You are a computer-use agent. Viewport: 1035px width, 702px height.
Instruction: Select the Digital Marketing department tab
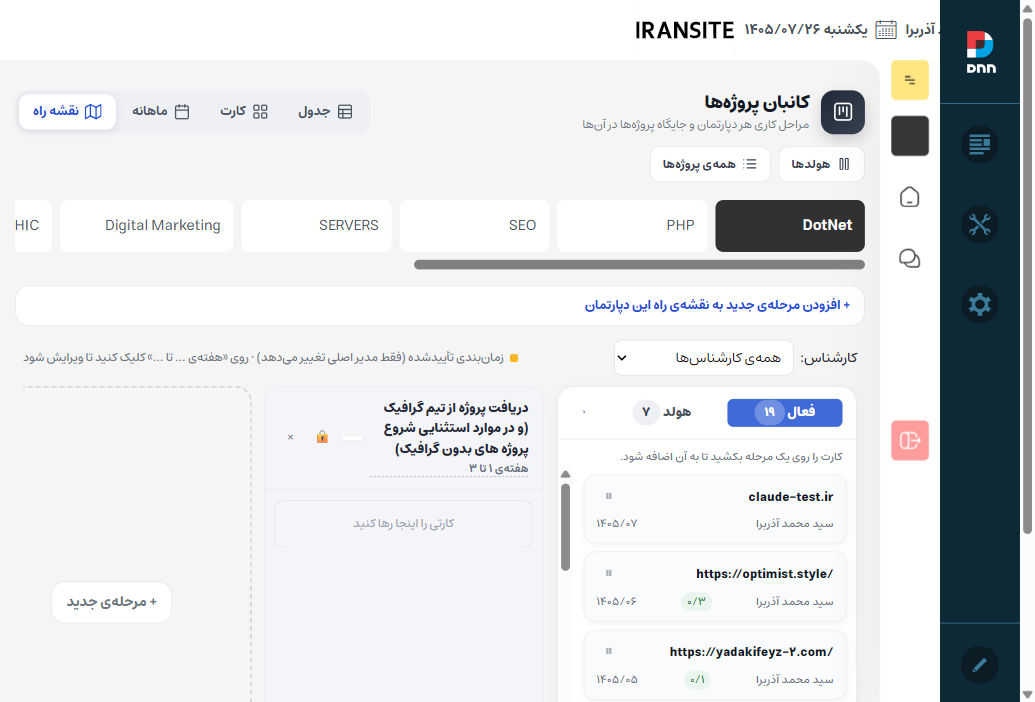click(x=147, y=226)
